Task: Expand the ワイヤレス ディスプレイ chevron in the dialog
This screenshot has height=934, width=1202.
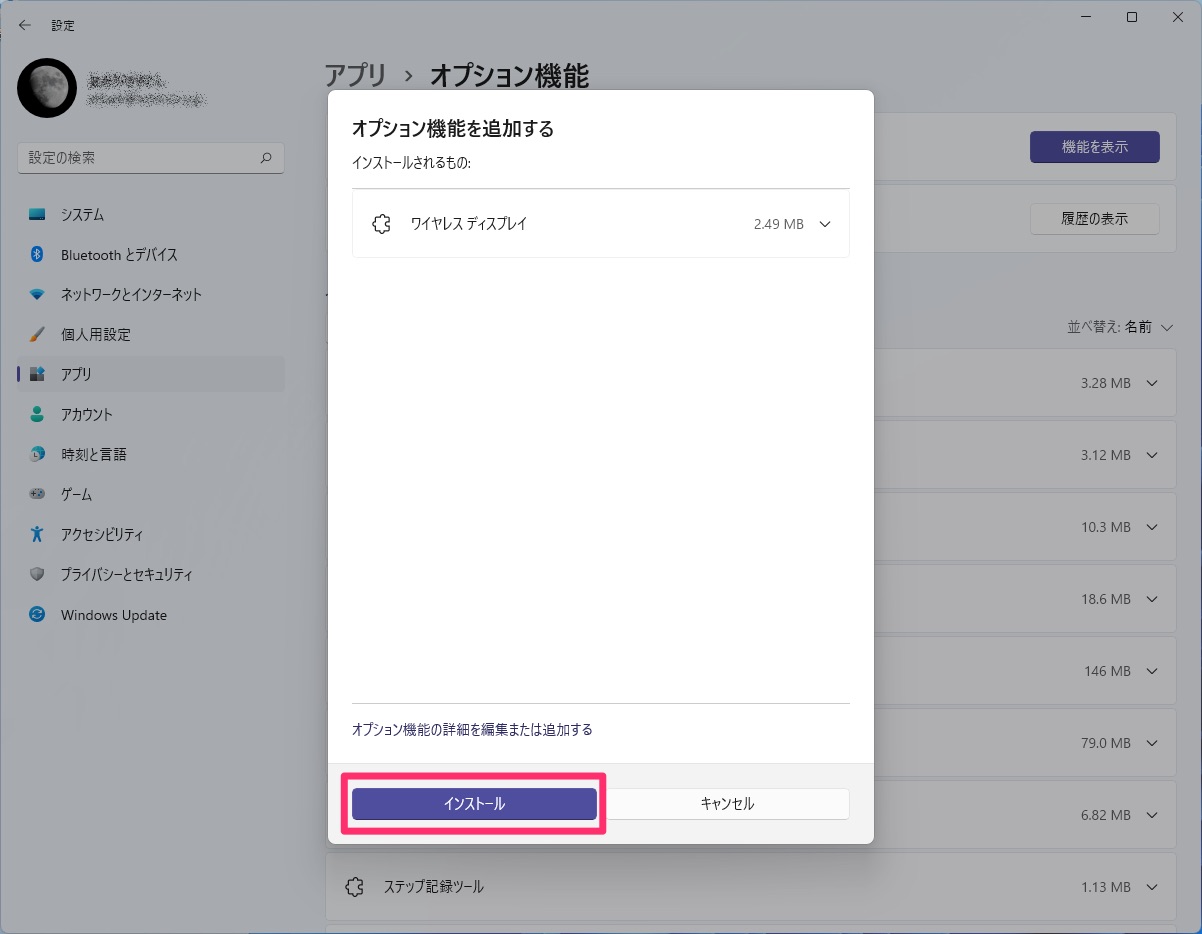Action: pyautogui.click(x=825, y=224)
